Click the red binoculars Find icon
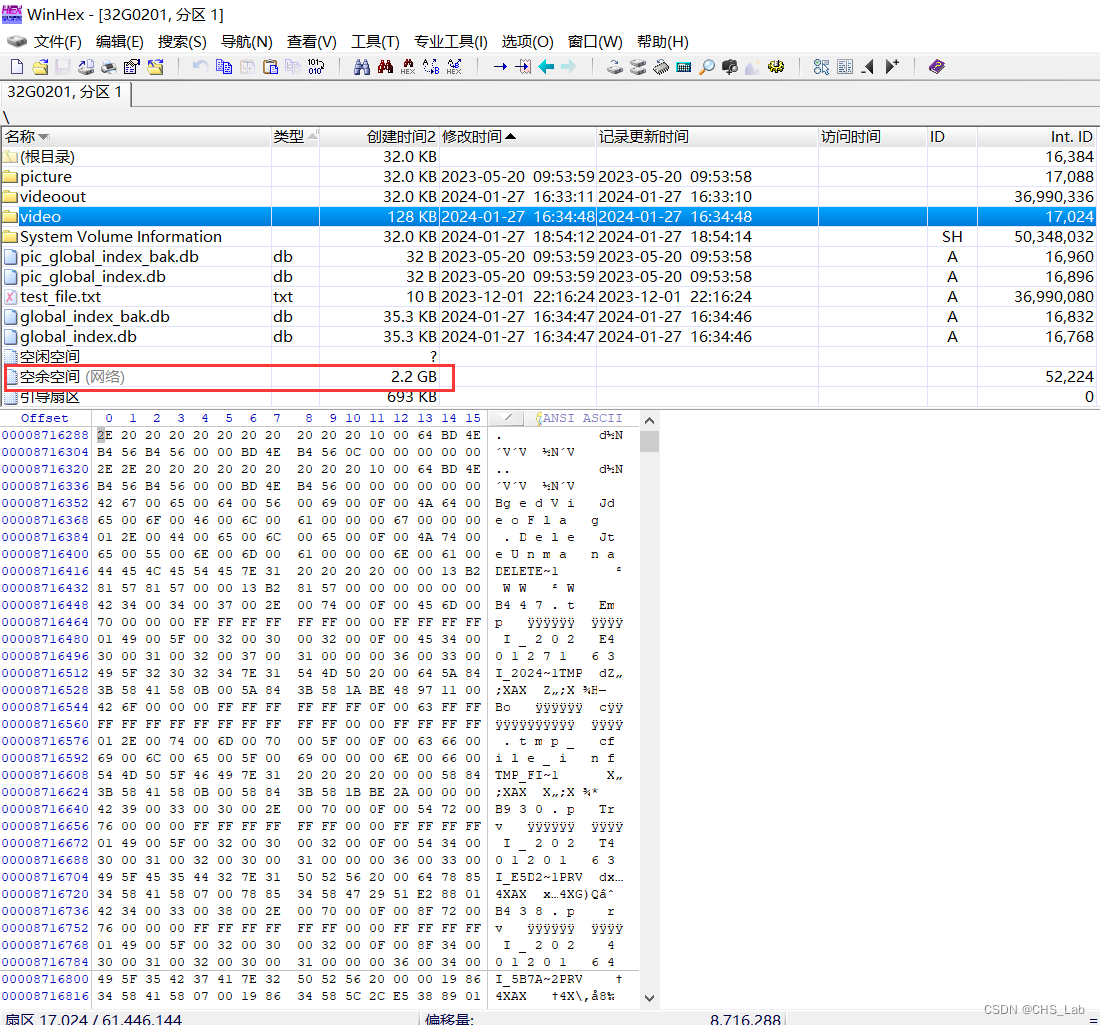This screenshot has height=1025, width=1100. [385, 67]
